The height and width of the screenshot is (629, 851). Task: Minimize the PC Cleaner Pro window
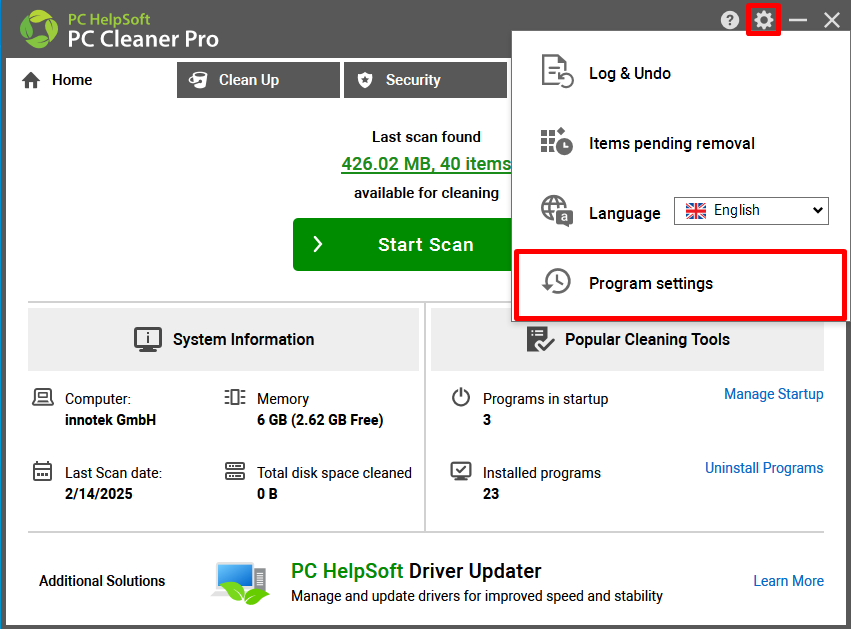click(x=798, y=21)
